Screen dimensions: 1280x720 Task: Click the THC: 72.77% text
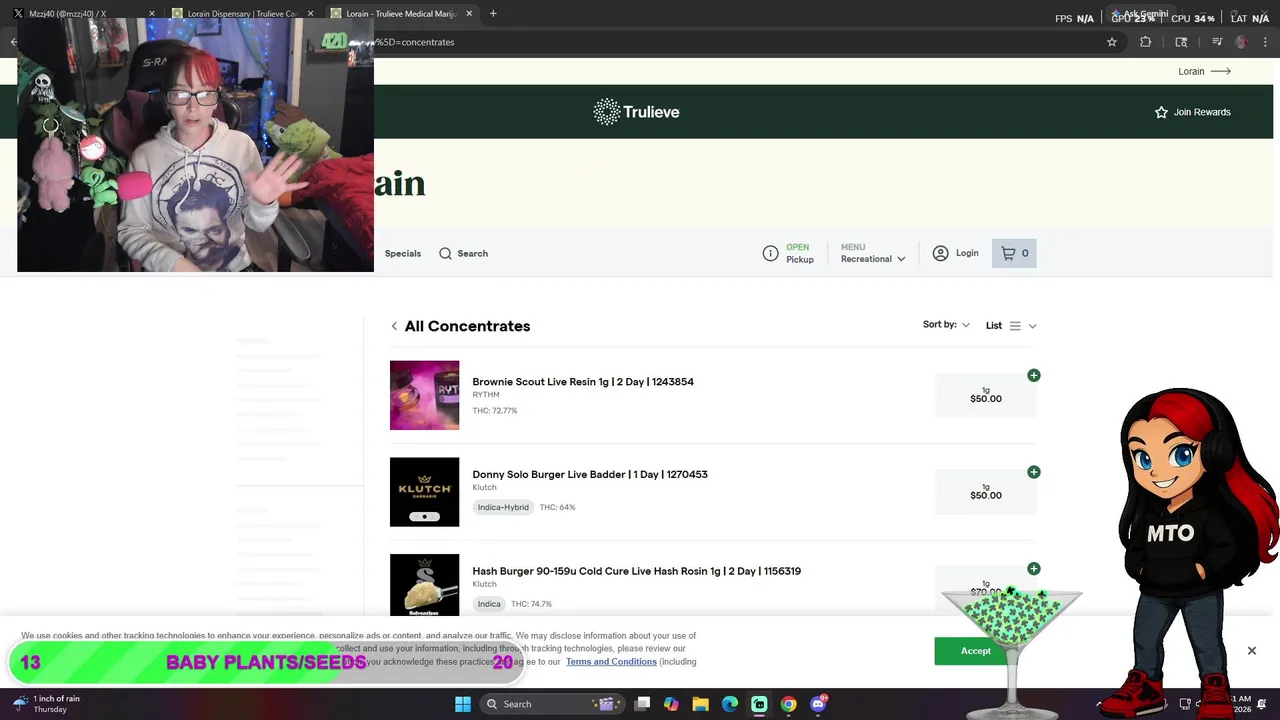tap(495, 411)
